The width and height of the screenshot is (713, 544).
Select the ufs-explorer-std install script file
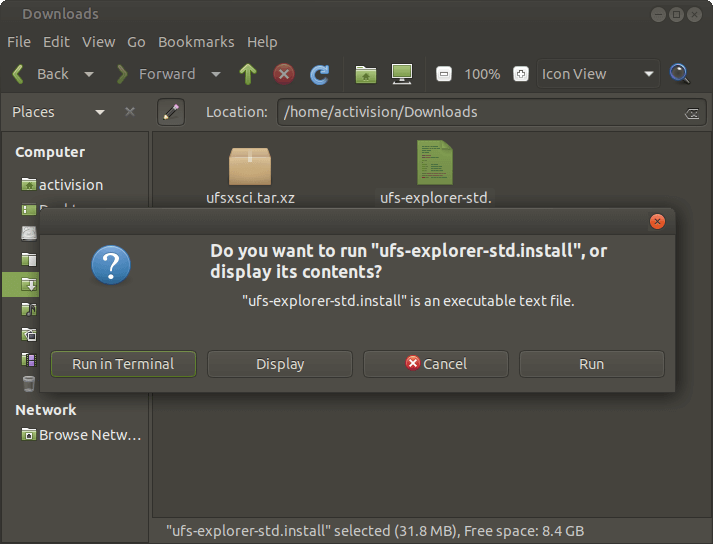pyautogui.click(x=435, y=173)
